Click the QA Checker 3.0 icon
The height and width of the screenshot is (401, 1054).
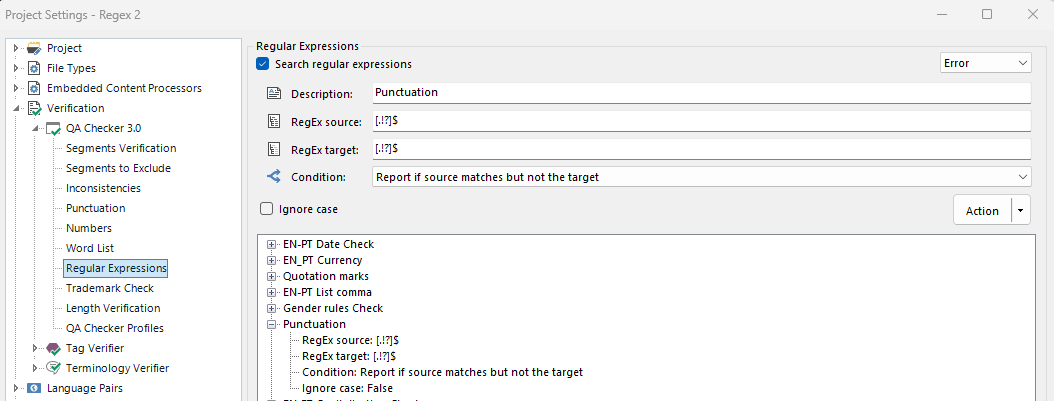54,128
